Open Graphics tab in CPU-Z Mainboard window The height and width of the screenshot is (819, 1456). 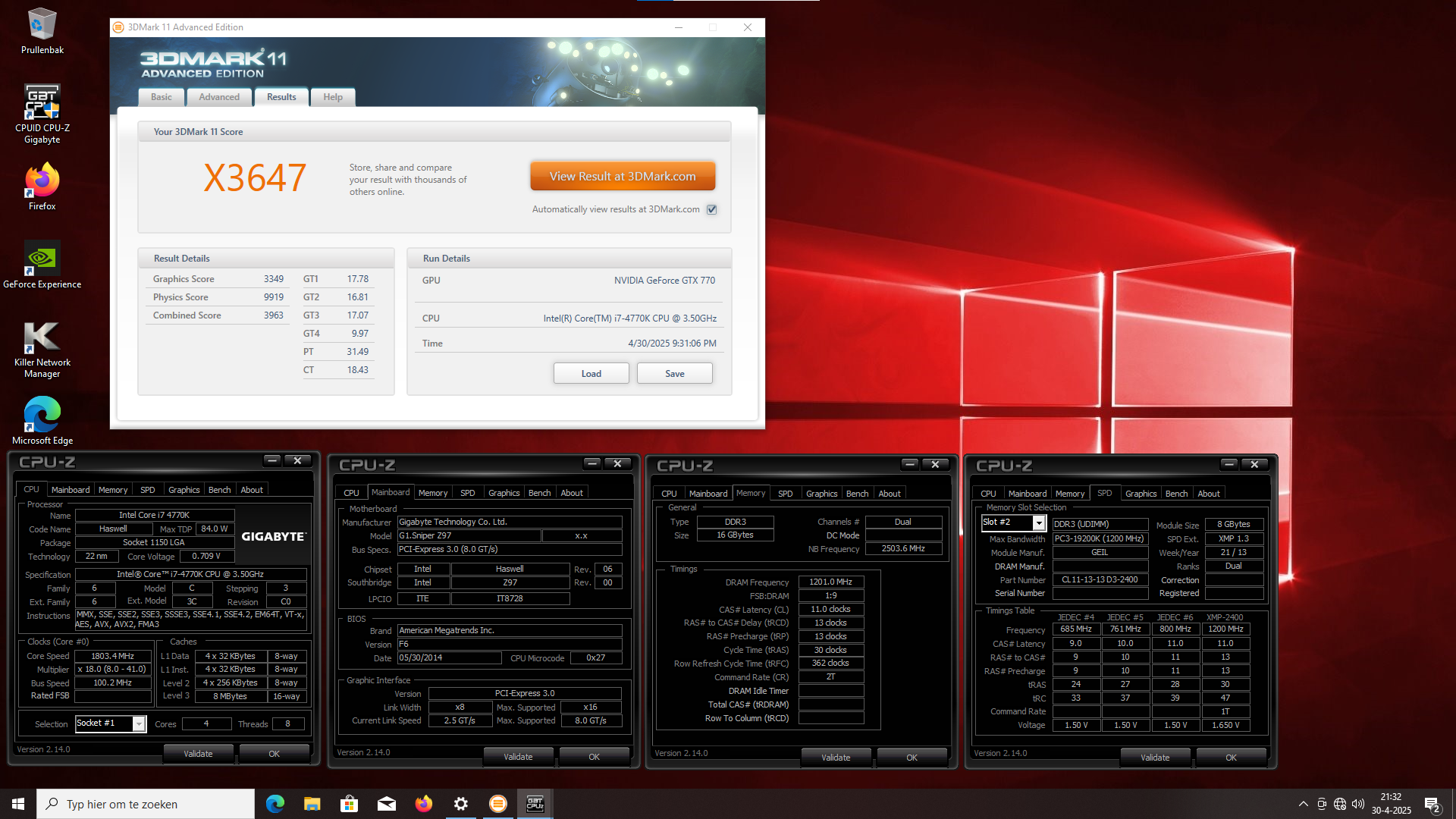[504, 493]
